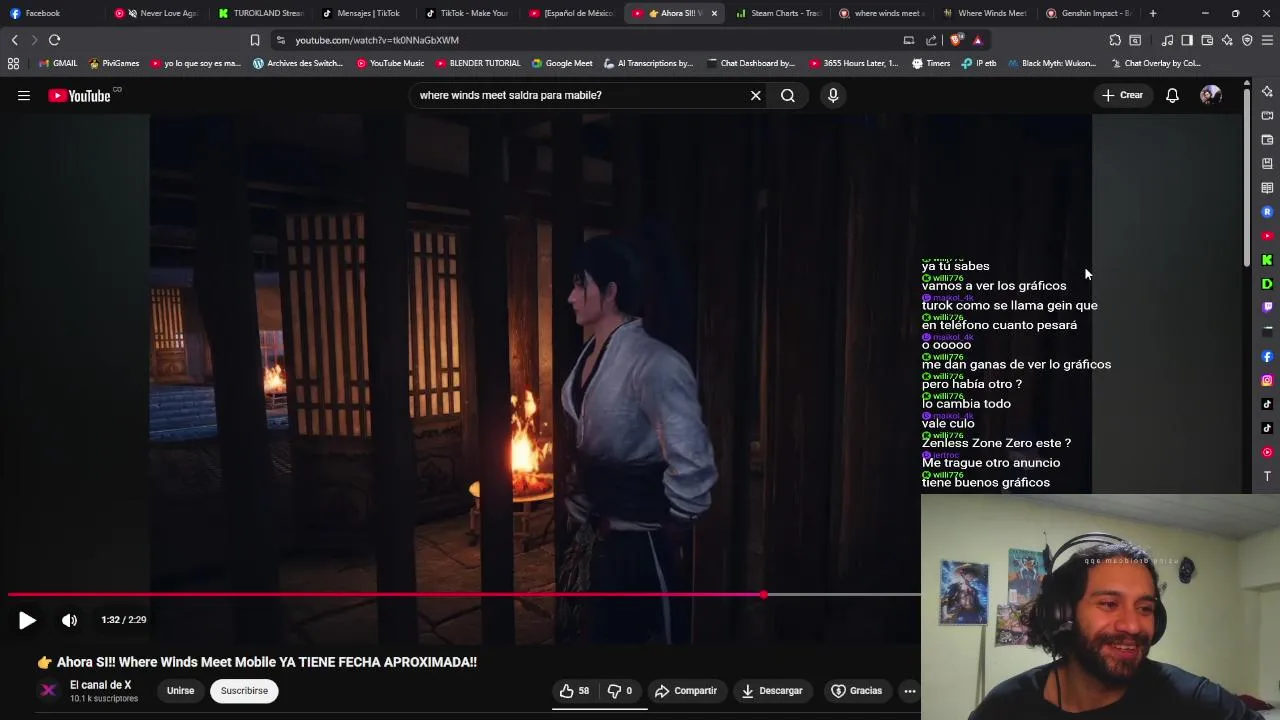Play the paused video

point(27,620)
